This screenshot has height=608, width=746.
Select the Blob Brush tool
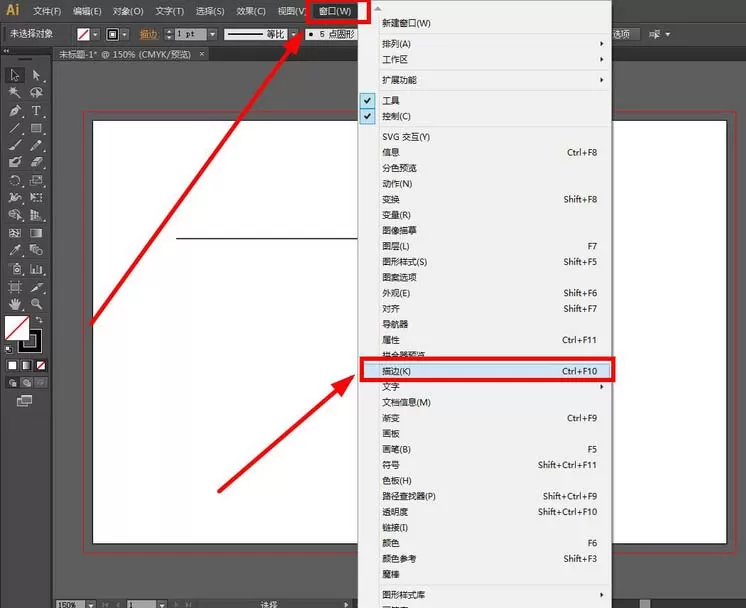pos(15,162)
